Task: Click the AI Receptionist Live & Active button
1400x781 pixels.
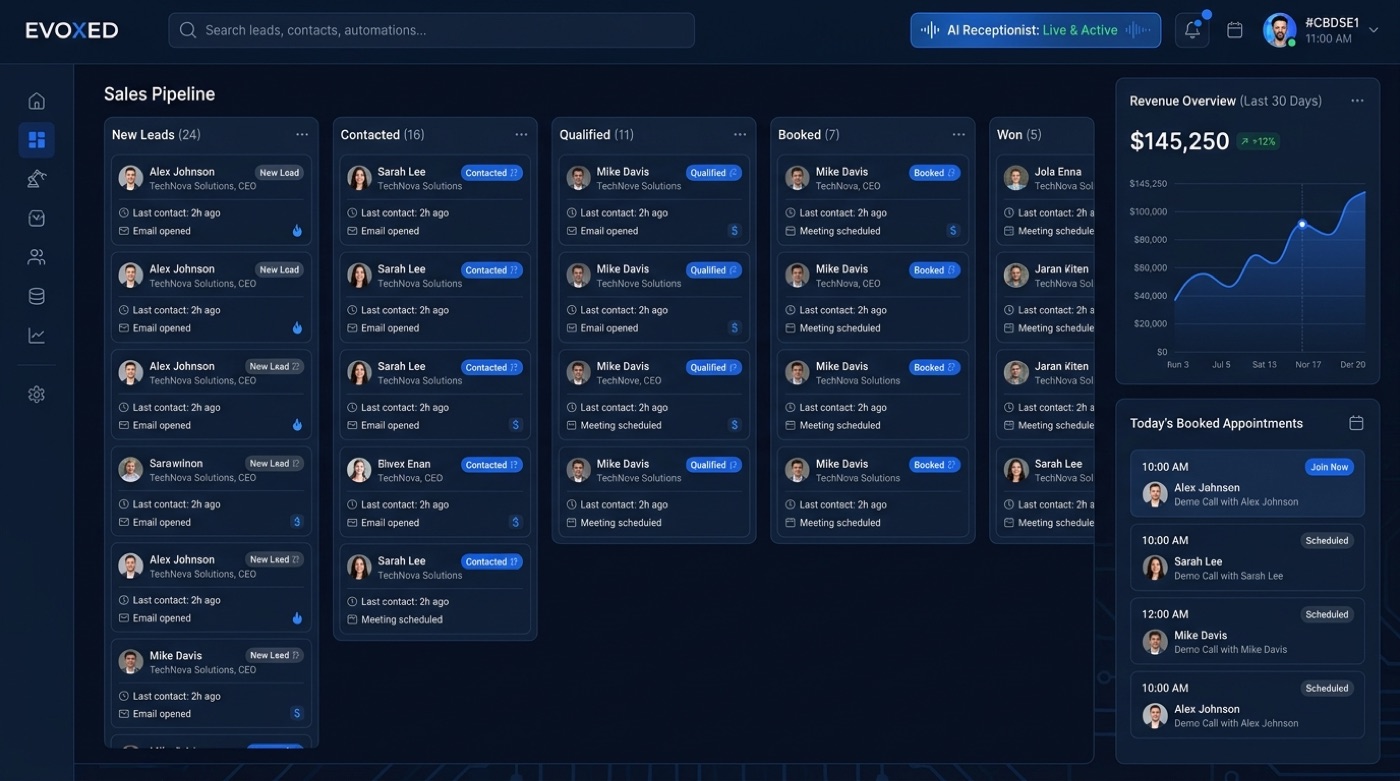Action: tap(1035, 30)
